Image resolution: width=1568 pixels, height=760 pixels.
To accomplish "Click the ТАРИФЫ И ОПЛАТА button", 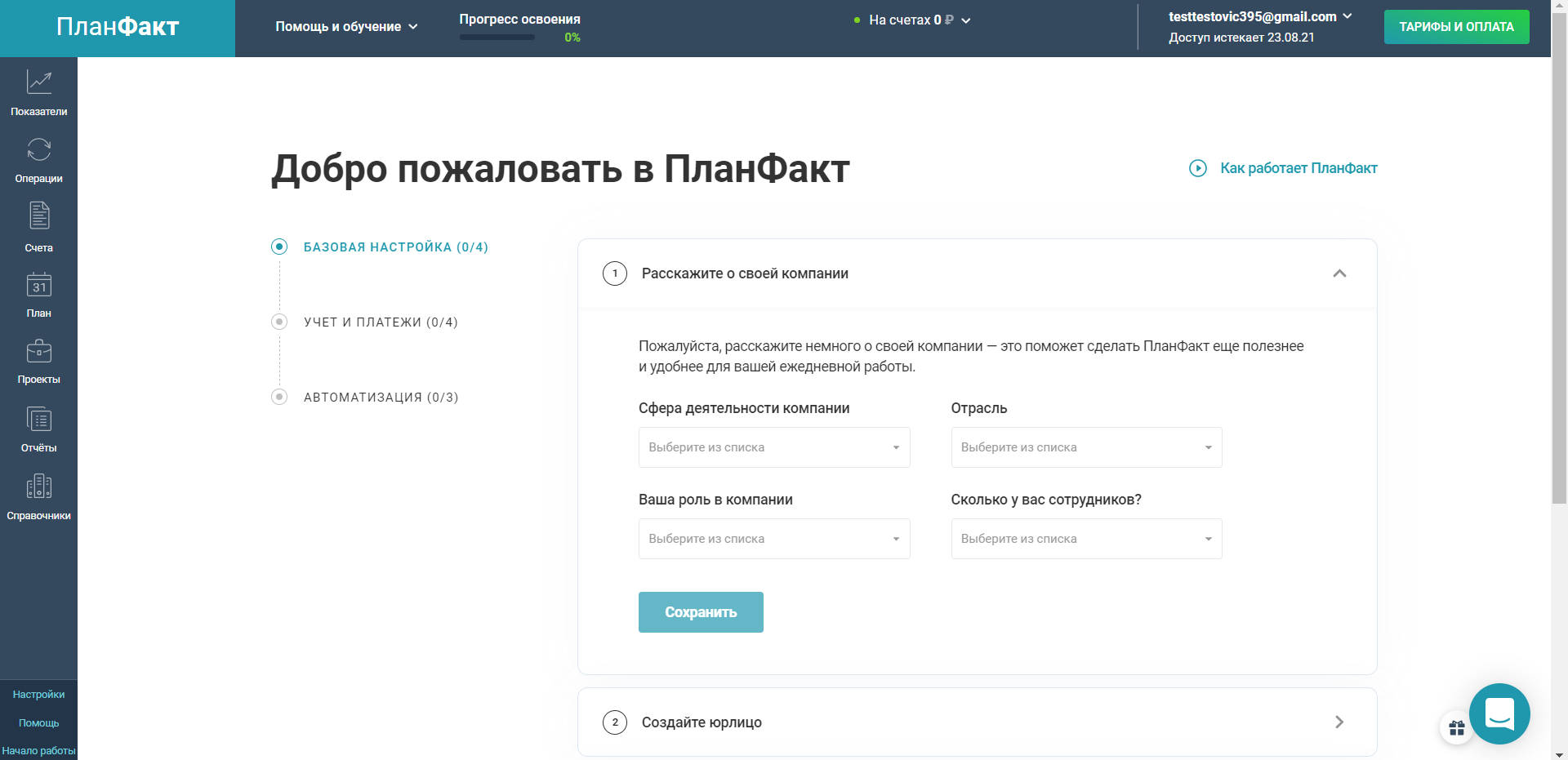I will [x=1457, y=27].
